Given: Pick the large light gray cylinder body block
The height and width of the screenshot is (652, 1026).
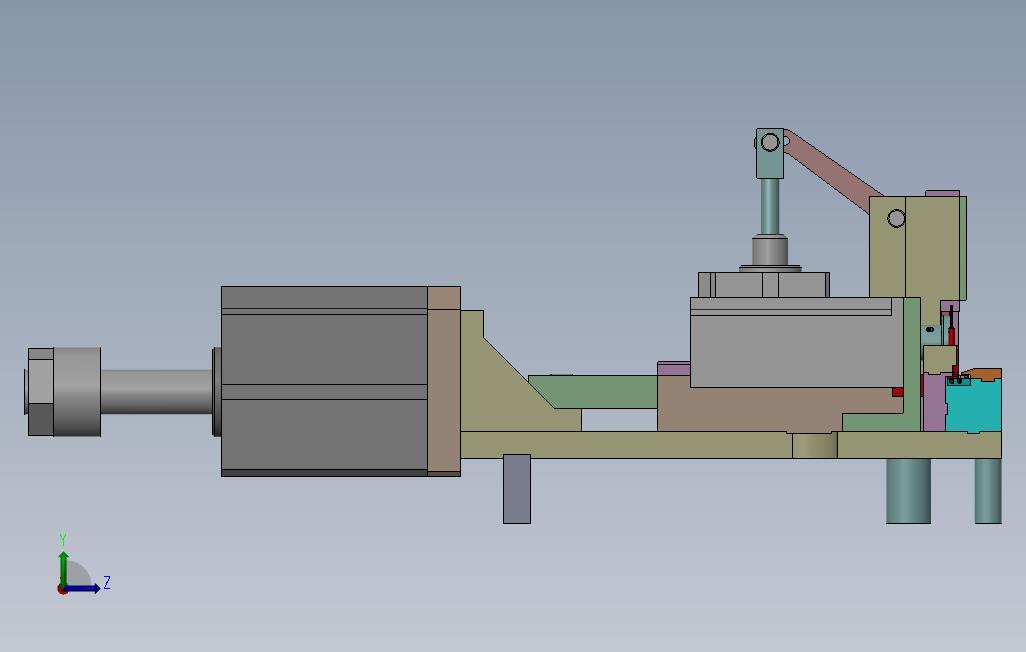Looking at the screenshot, I should click(797, 342).
